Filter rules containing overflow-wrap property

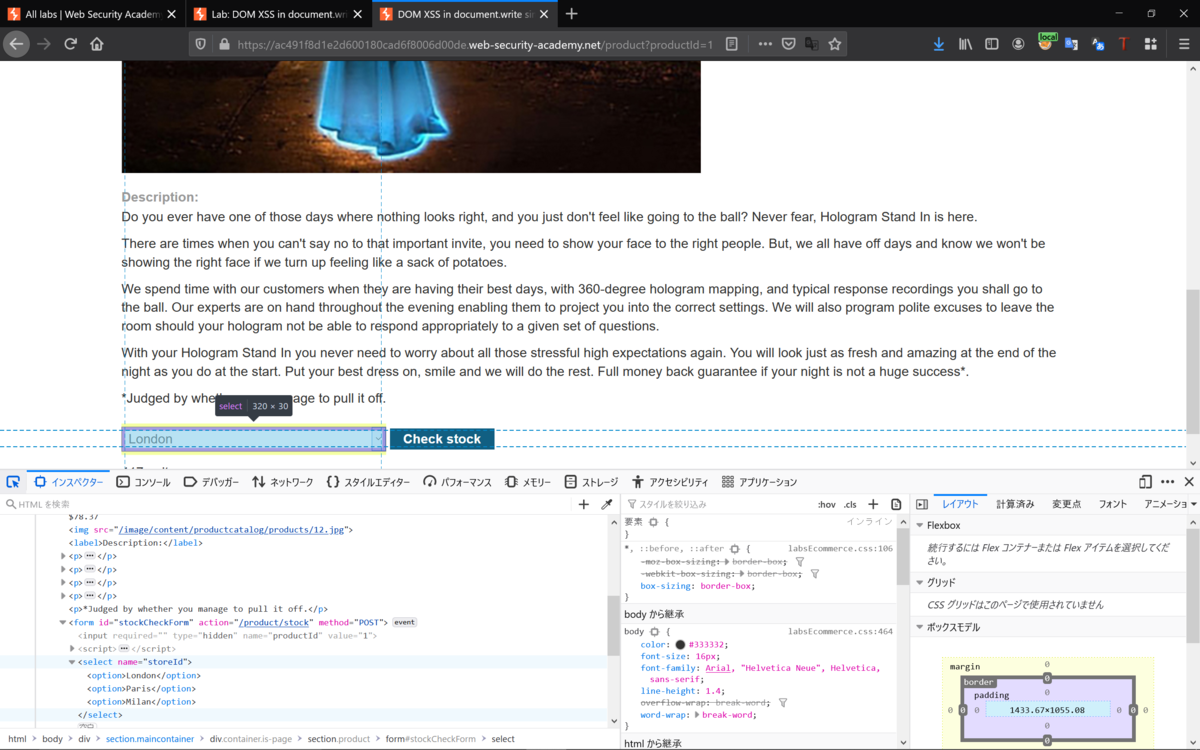[783, 703]
